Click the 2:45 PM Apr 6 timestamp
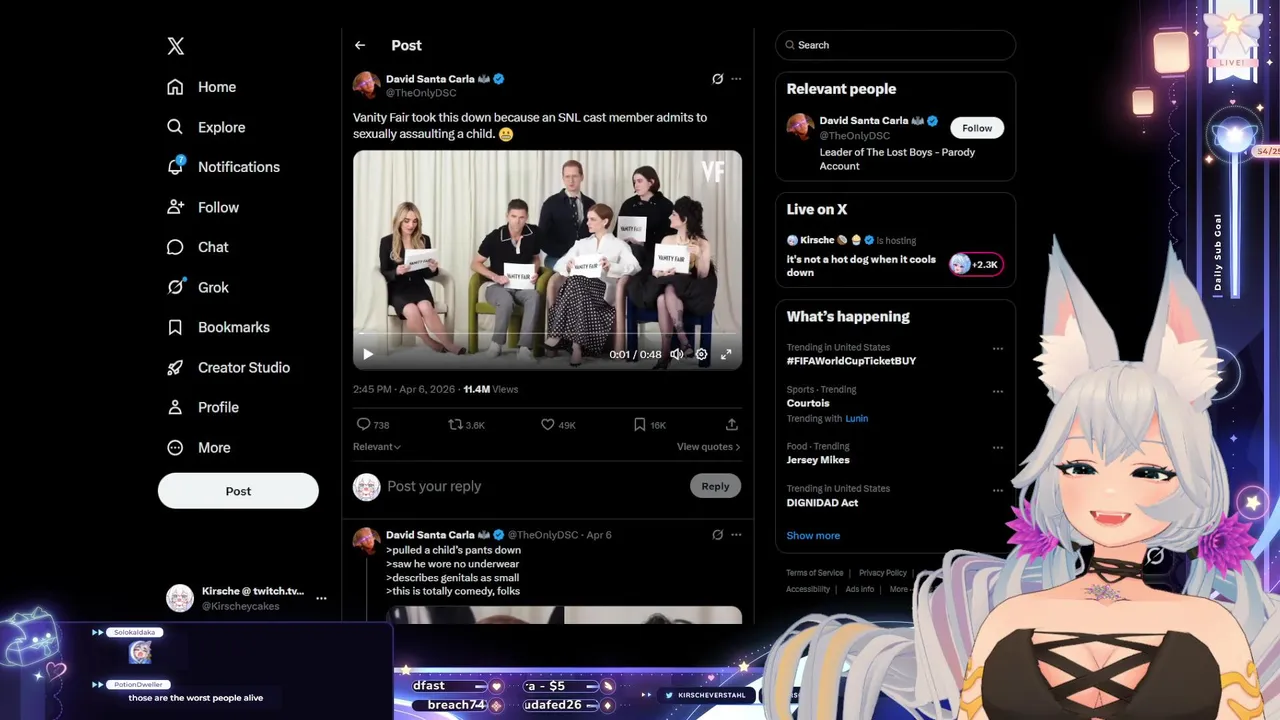This screenshot has width=1280, height=720. pyautogui.click(x=404, y=389)
